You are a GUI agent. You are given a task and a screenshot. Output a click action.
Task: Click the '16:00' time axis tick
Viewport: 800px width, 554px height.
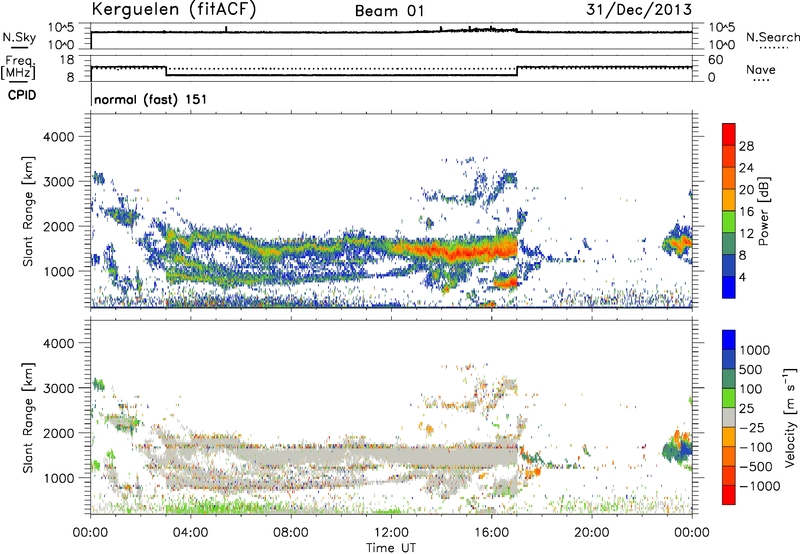coord(491,533)
